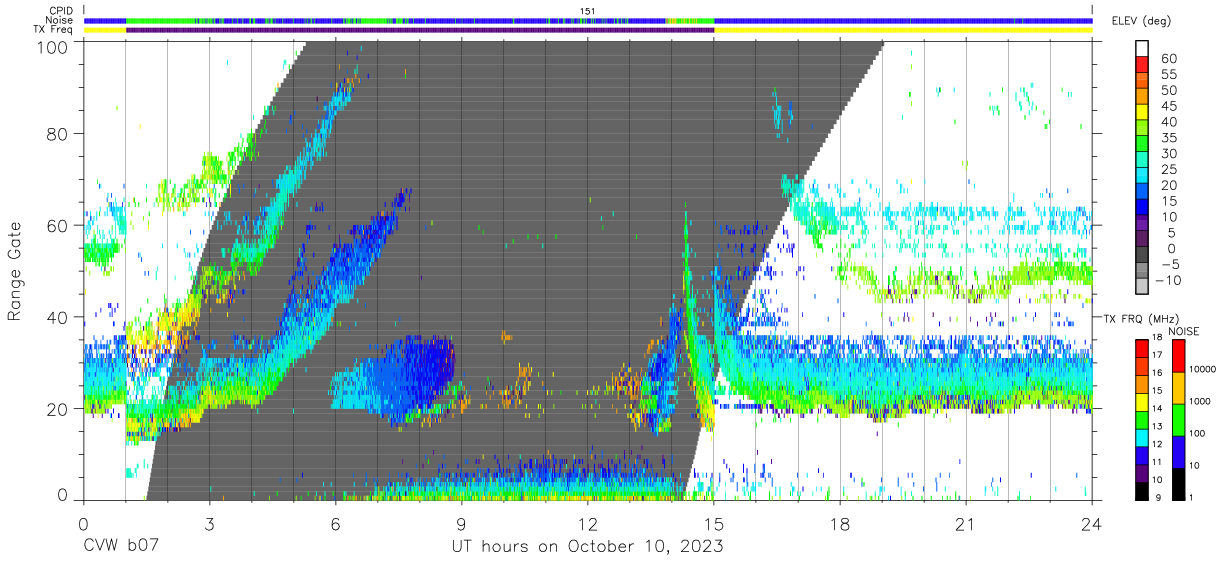Choose the light gray bottom swatch of ELEV scale
Image resolution: width=1228 pixels, height=567 pixels.
tap(1142, 287)
